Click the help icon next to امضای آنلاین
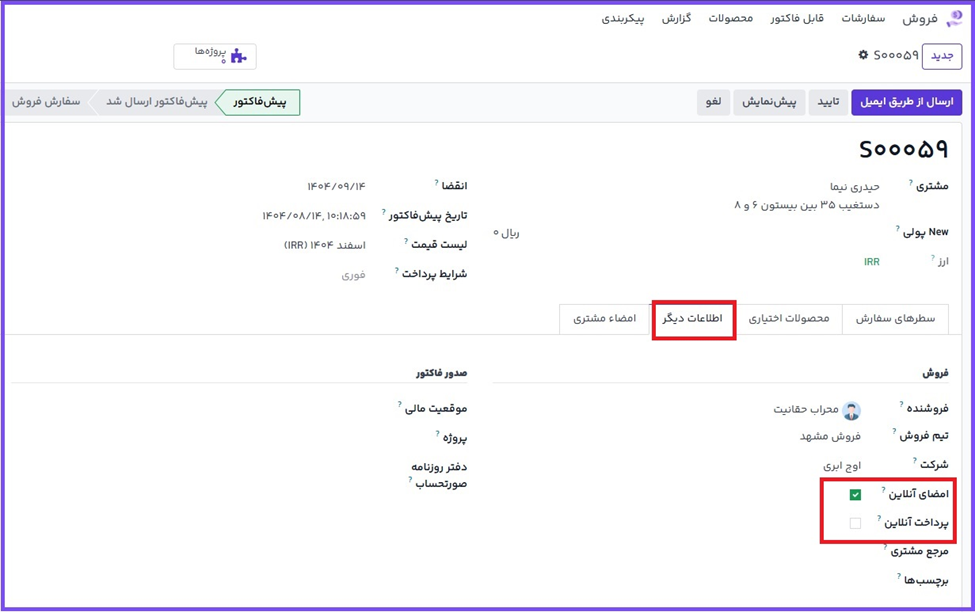 point(883,490)
